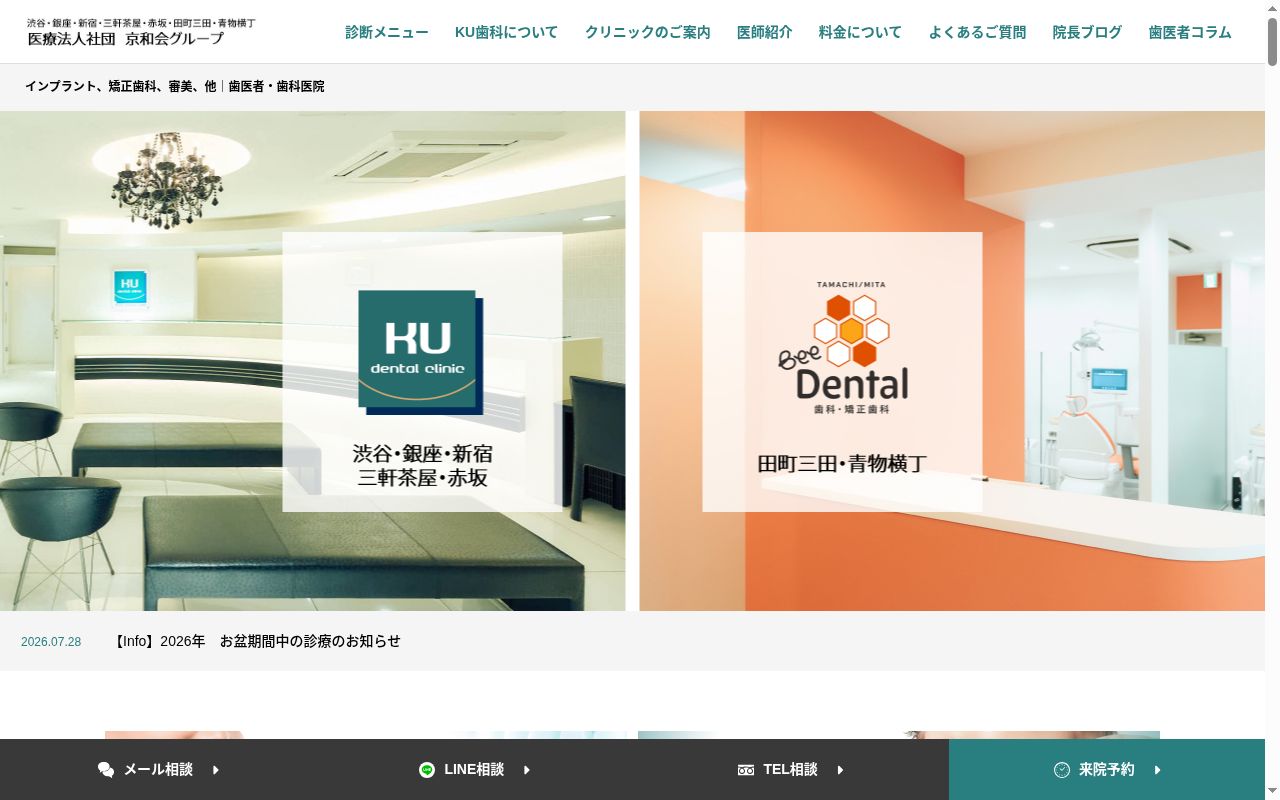Visit the 歯医者コラム page
Viewport: 1280px width, 800px height.
point(1190,32)
